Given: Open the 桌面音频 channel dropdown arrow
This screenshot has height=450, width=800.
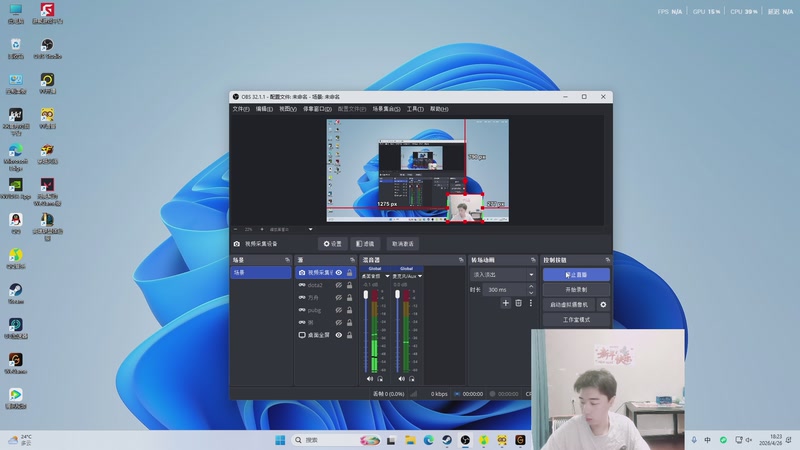Looking at the screenshot, I should pyautogui.click(x=387, y=276).
